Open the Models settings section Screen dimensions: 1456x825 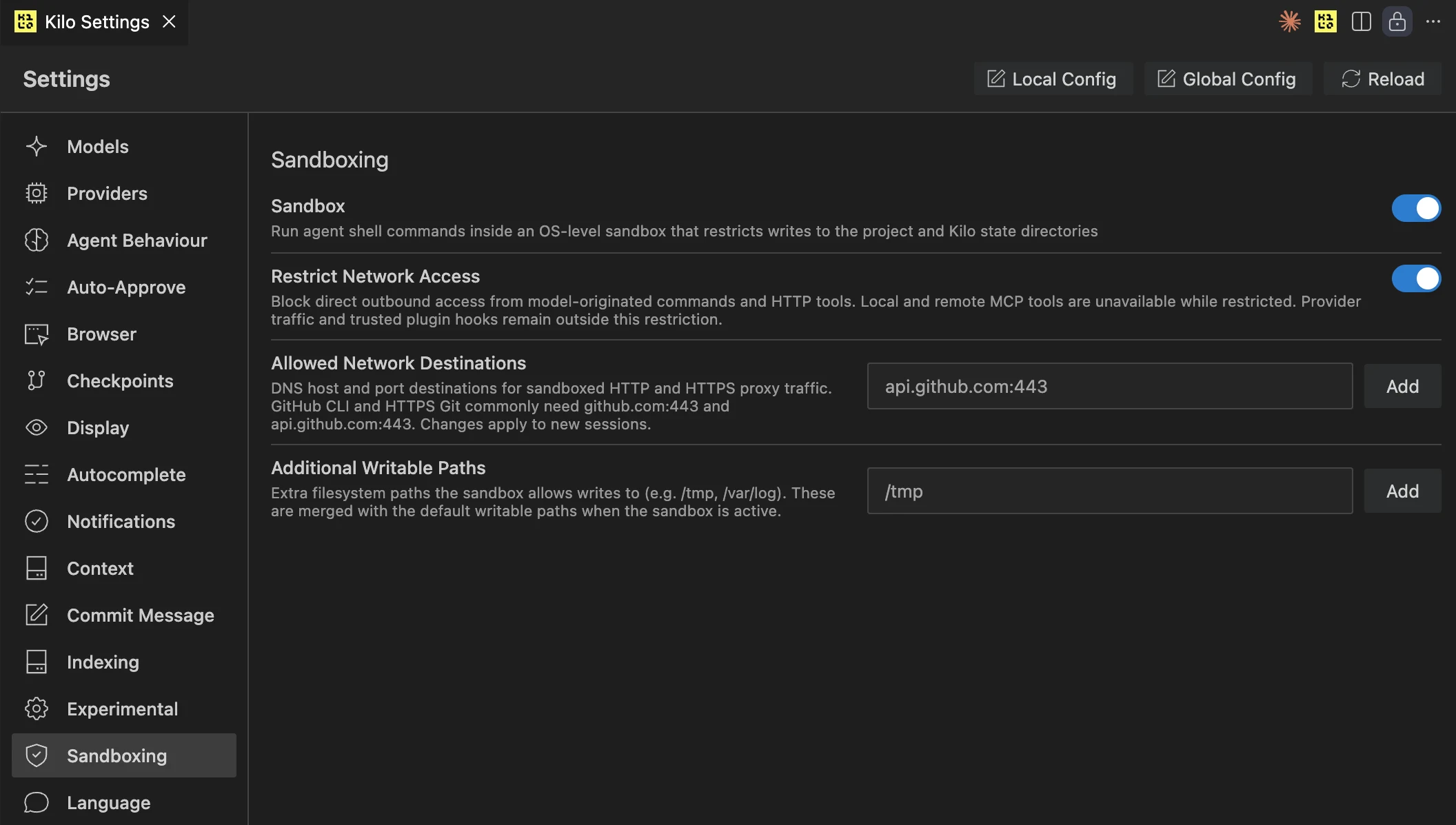[124, 146]
